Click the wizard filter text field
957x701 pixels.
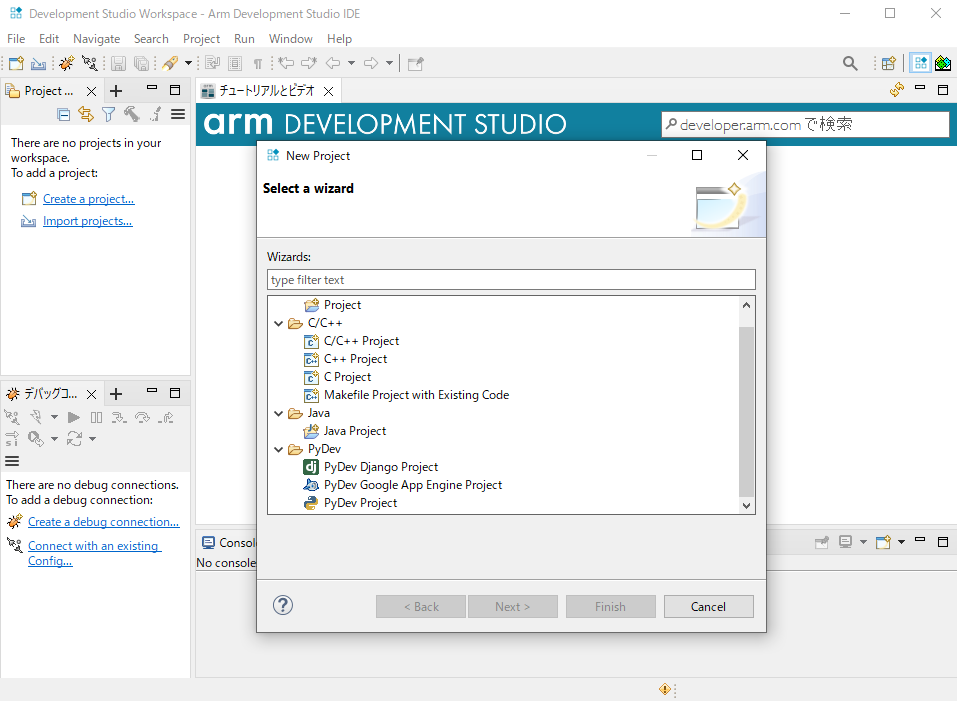click(x=511, y=280)
